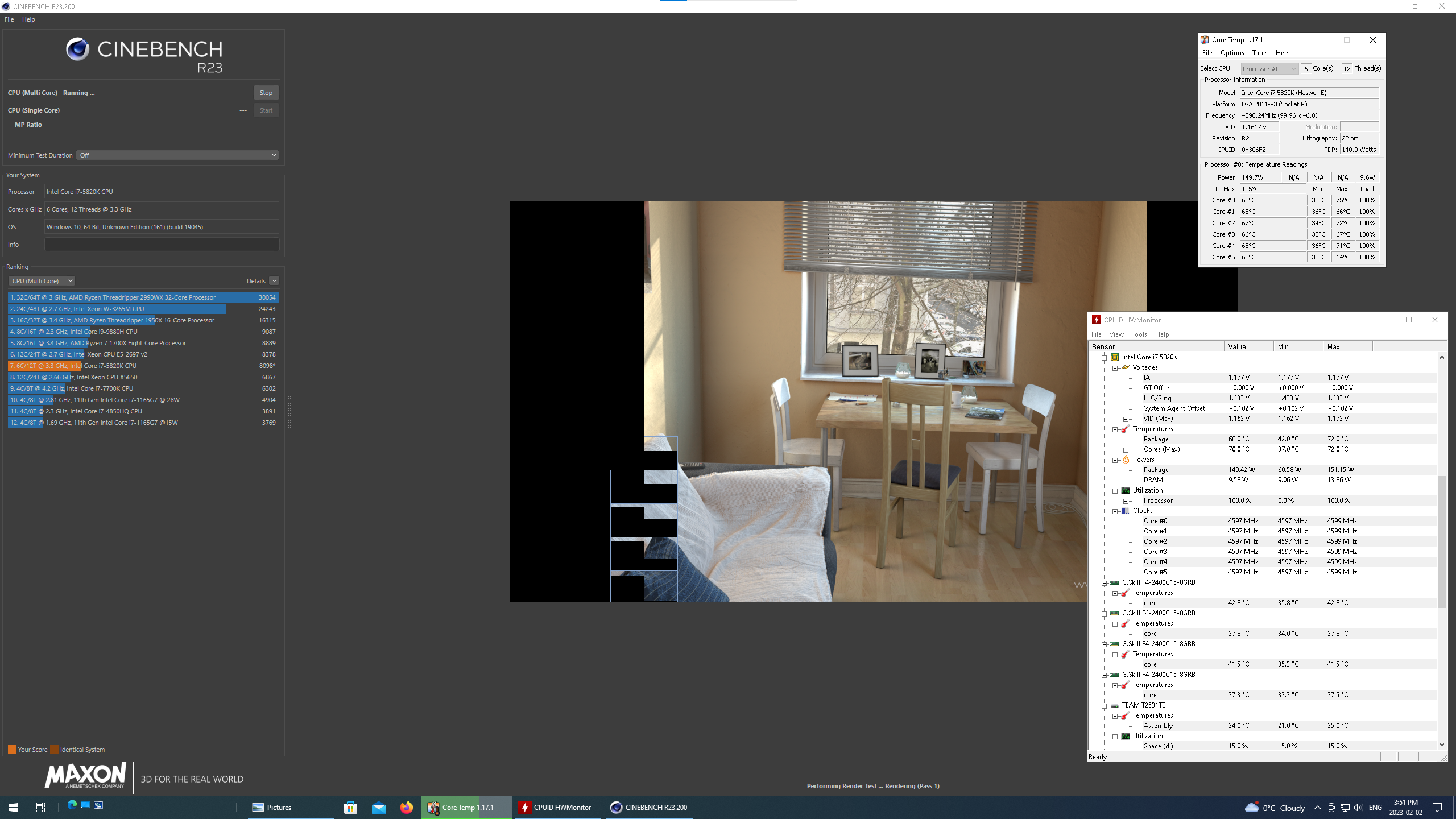The width and height of the screenshot is (1456, 819).
Task: Click the Options menu in Core Temp
Action: (1230, 52)
